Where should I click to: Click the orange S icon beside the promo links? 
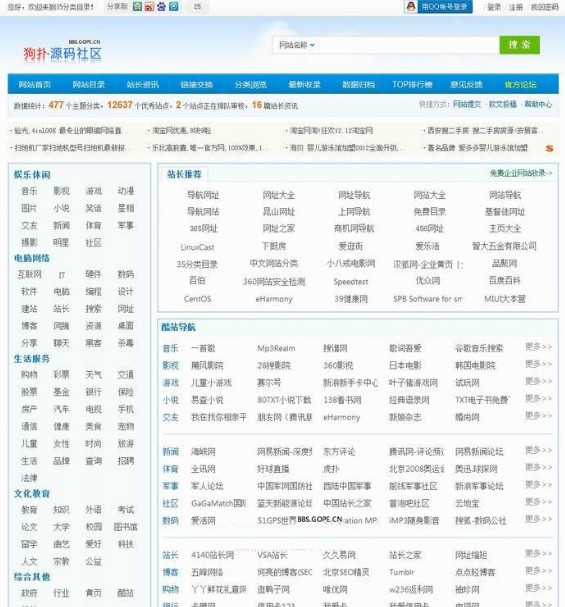point(549,148)
